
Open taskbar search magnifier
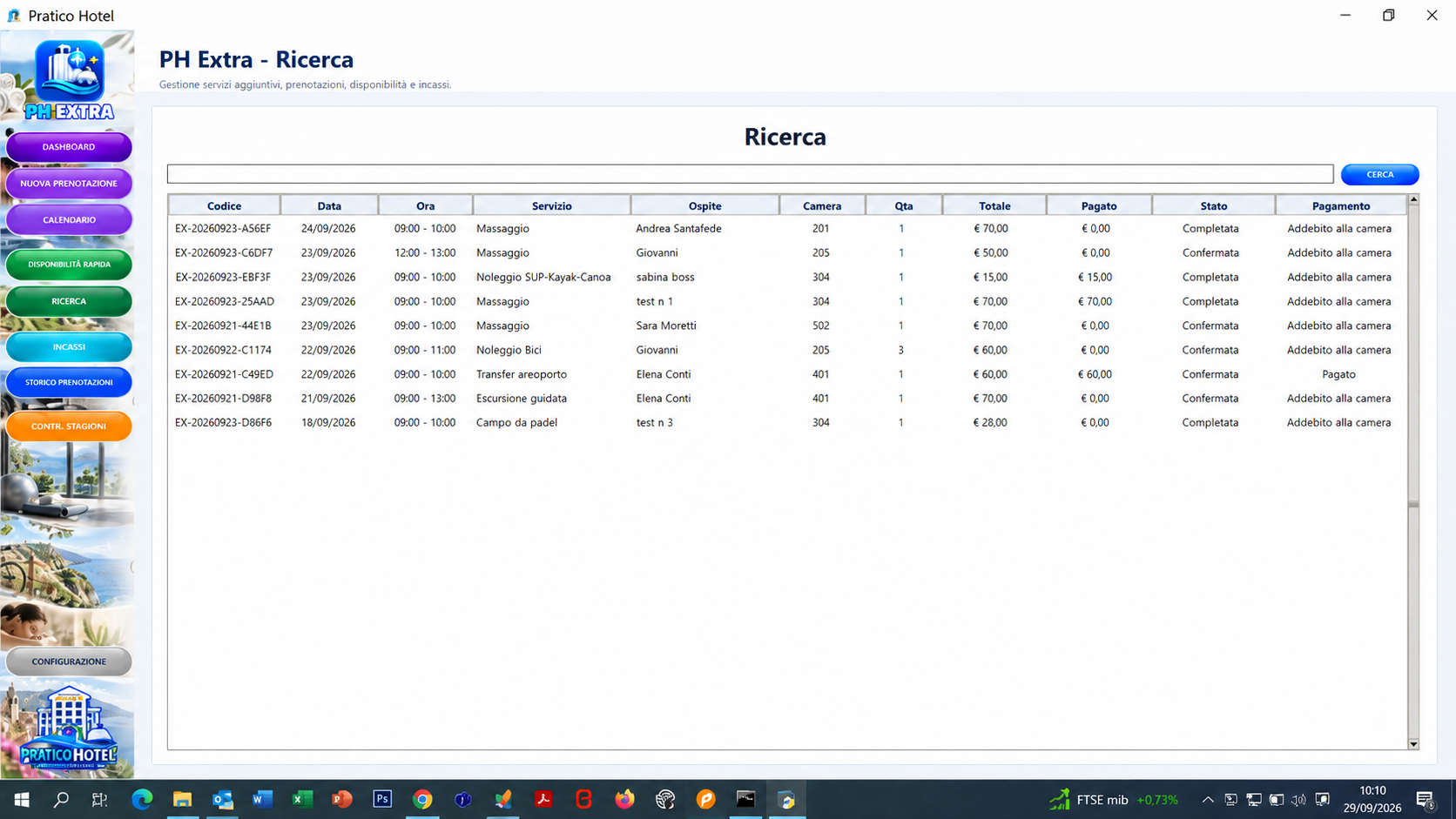[61, 799]
